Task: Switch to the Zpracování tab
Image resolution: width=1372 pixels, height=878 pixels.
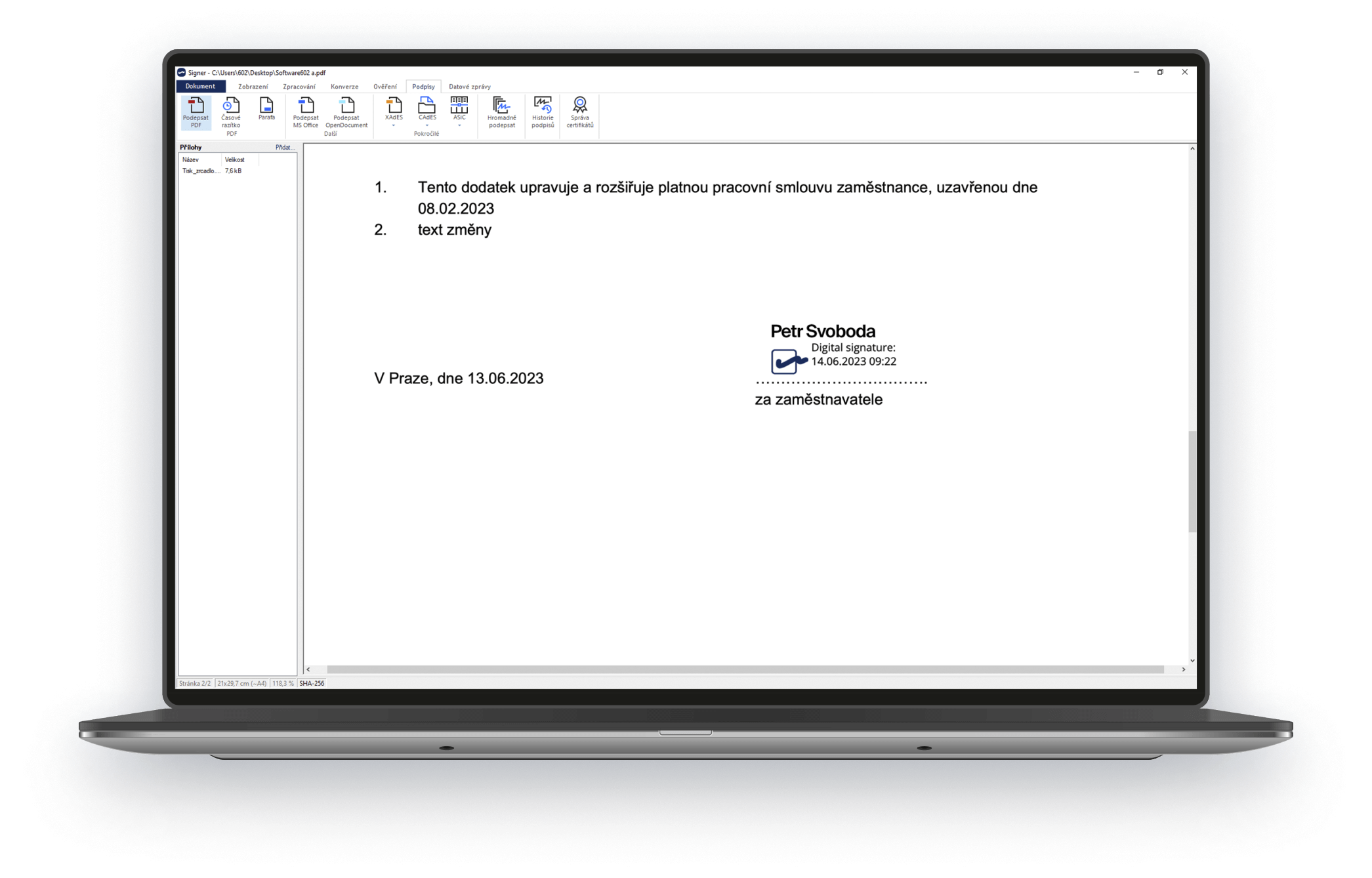Action: tap(299, 87)
